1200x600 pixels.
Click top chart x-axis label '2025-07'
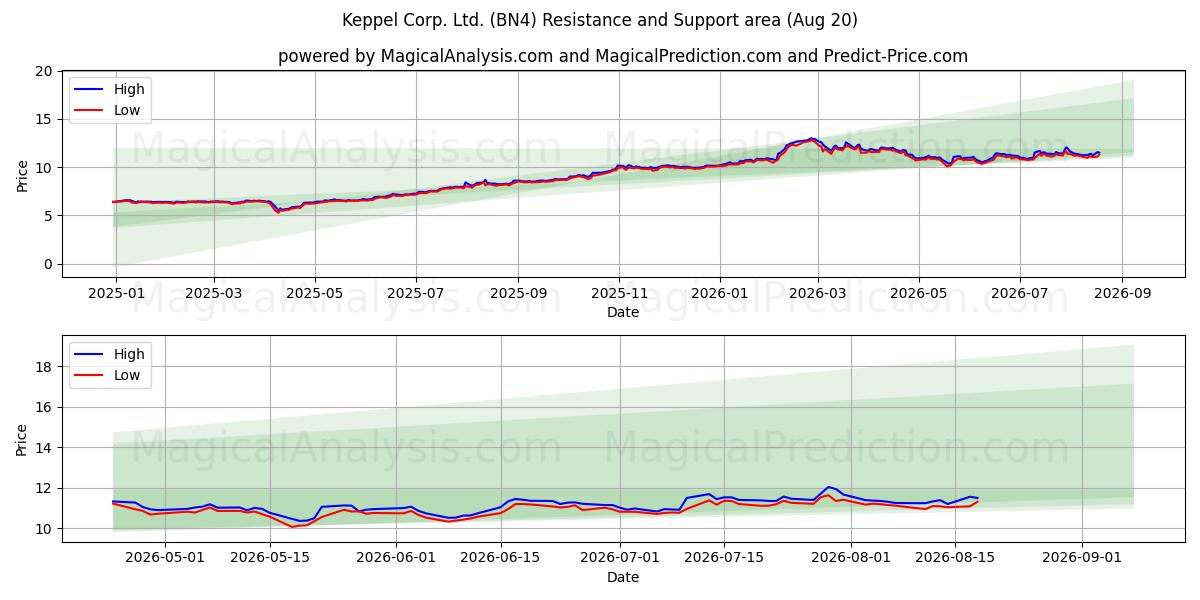point(417,293)
